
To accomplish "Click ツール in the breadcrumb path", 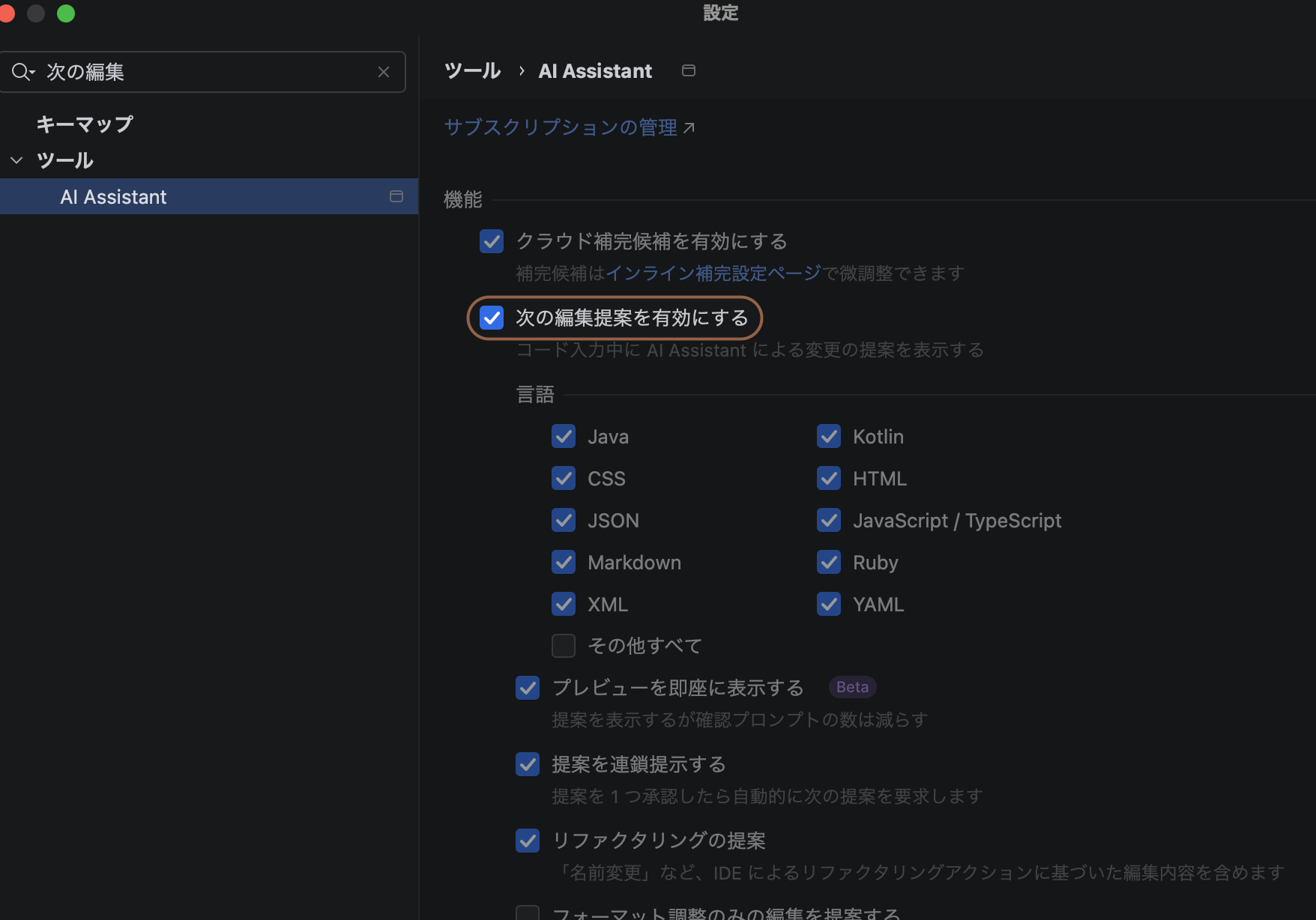I will [472, 71].
